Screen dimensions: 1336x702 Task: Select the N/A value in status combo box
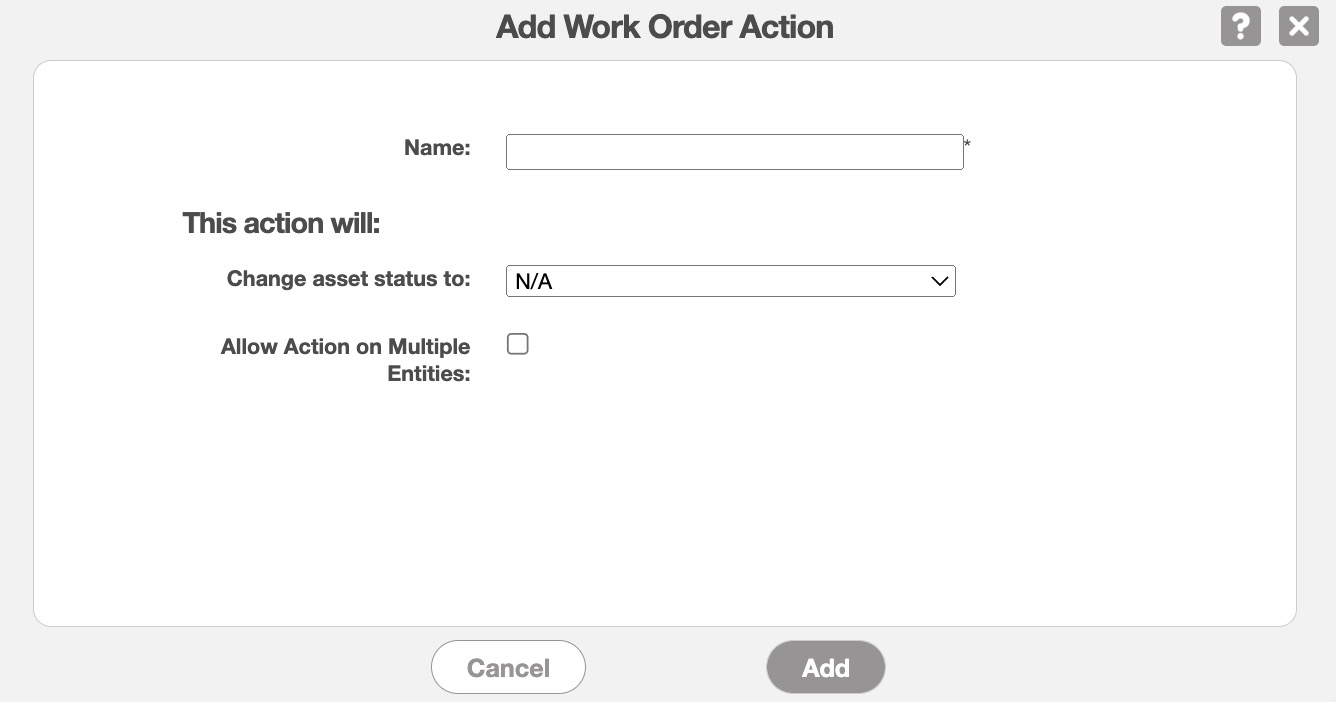point(534,282)
